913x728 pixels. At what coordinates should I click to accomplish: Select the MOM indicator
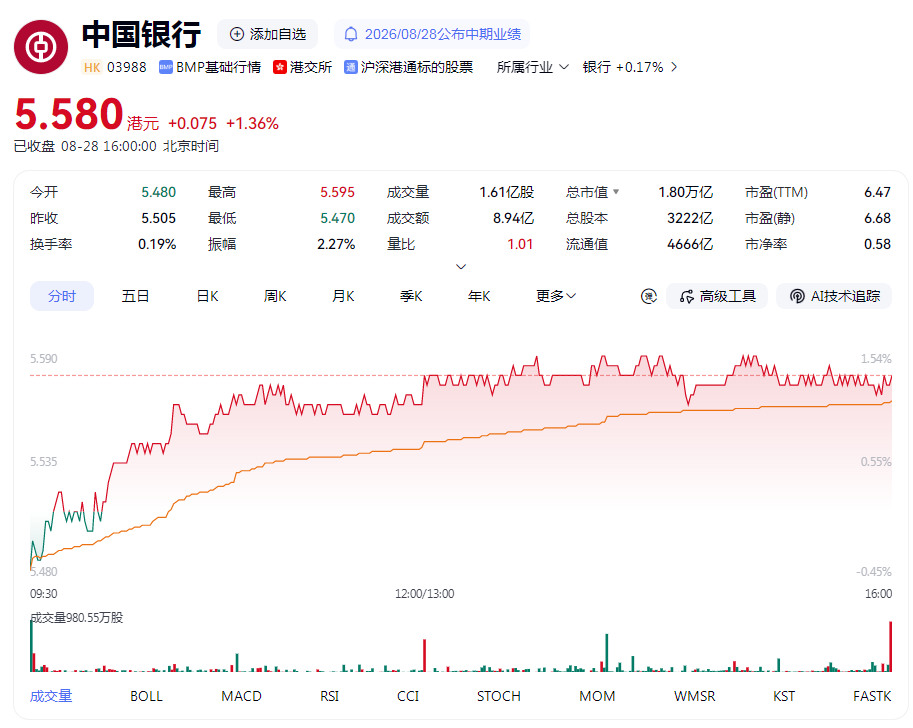(x=597, y=696)
